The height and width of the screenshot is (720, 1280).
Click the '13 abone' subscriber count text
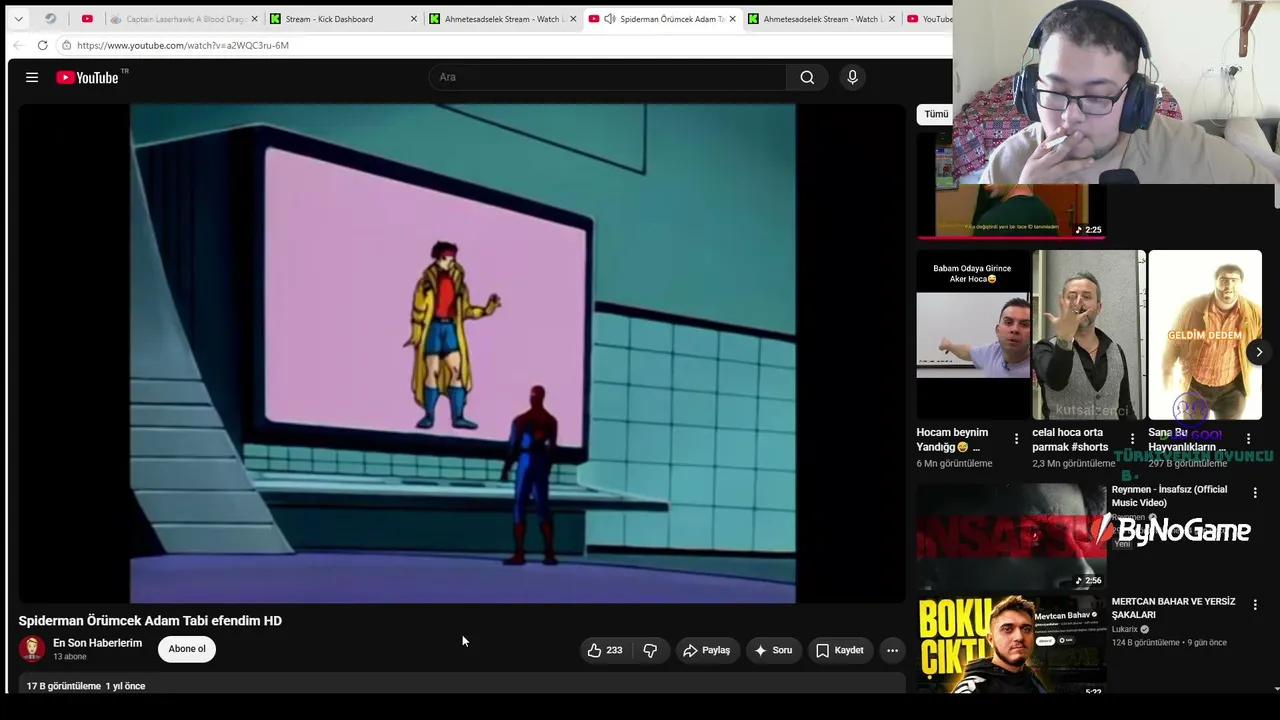coord(69,657)
